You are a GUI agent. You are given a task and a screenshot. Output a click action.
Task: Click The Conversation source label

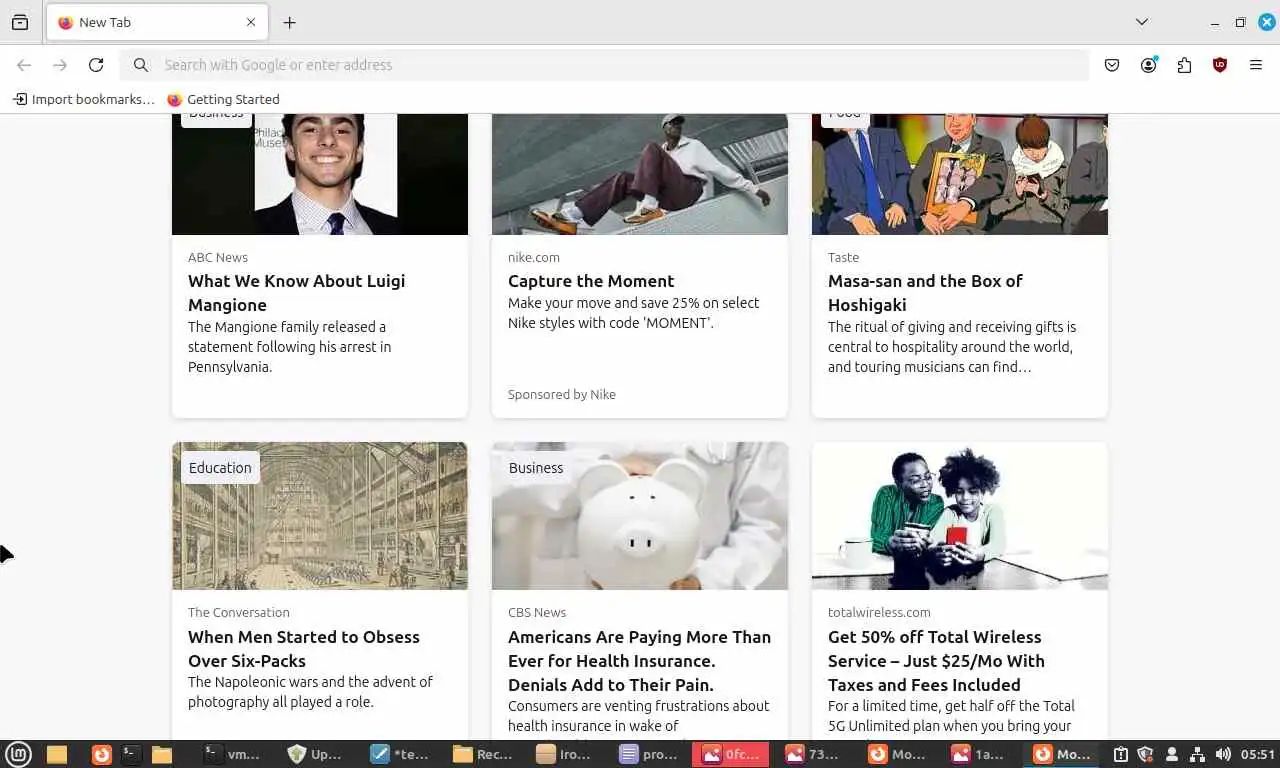[239, 612]
